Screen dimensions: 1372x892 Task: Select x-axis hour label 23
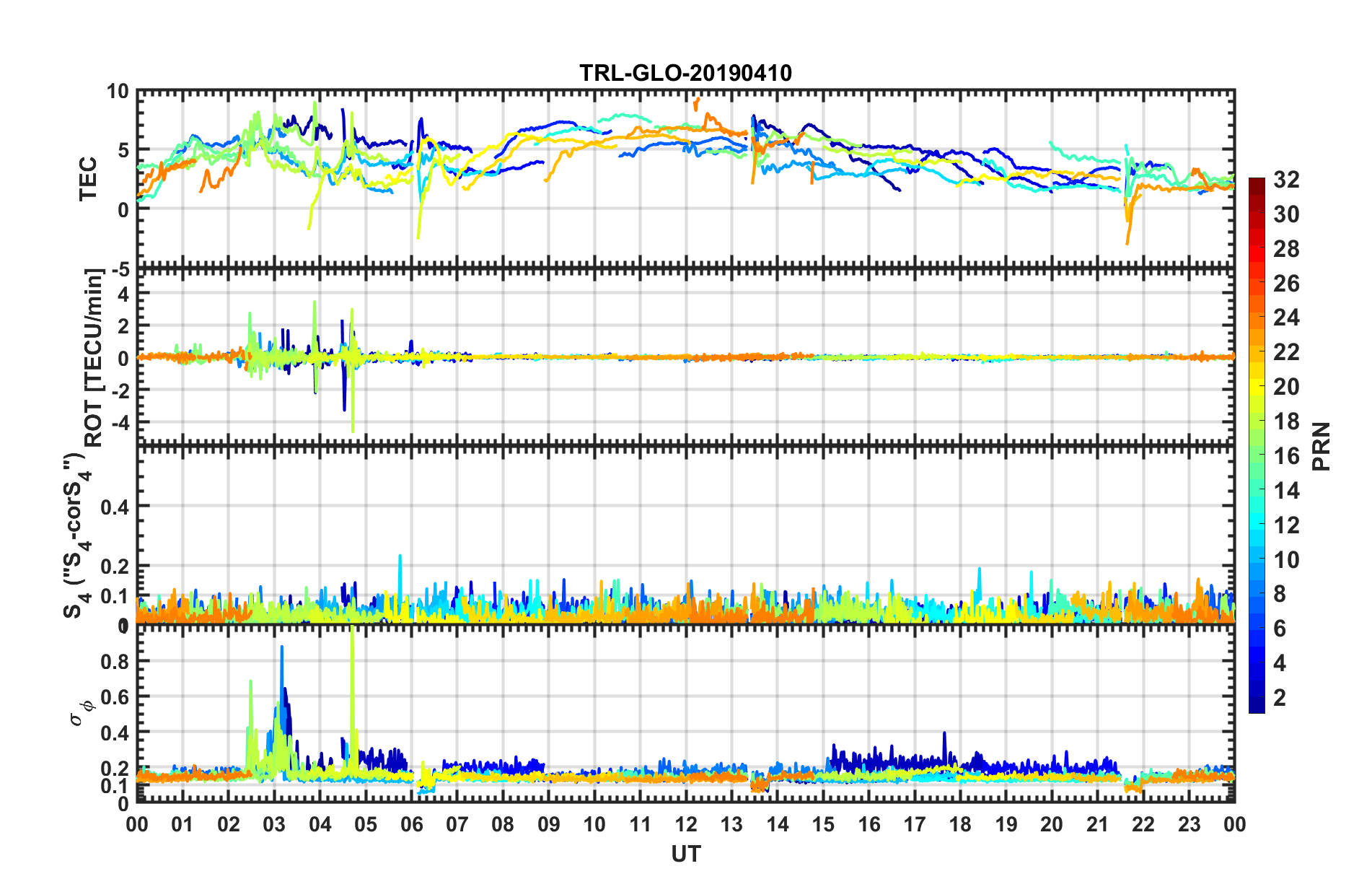click(1189, 824)
